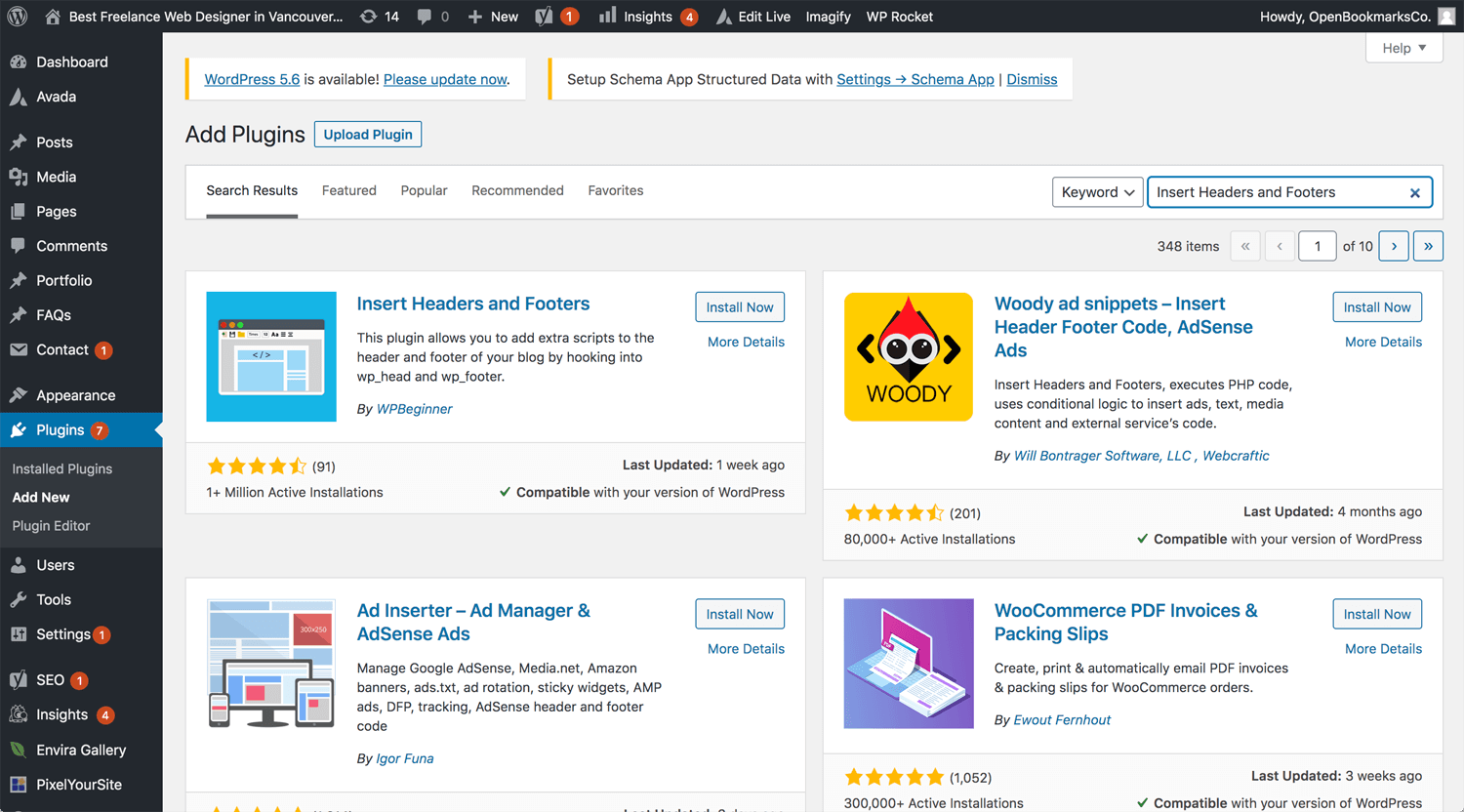Click the PixelYourSite icon in sidebar
The image size is (1464, 812).
(19, 785)
